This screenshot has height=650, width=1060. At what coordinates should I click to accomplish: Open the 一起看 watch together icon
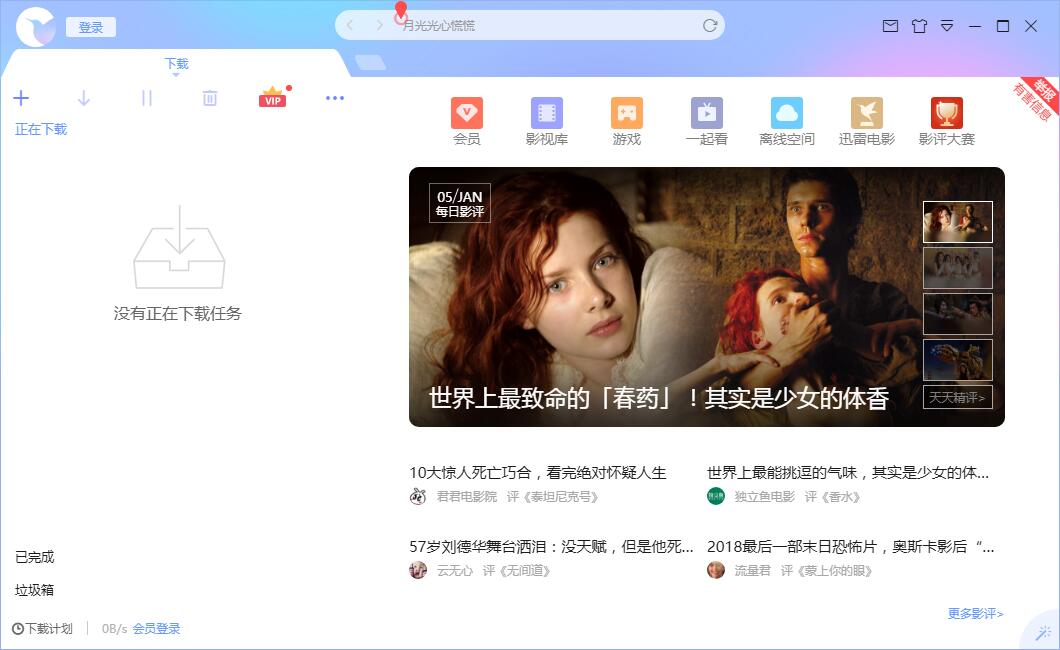coord(706,122)
